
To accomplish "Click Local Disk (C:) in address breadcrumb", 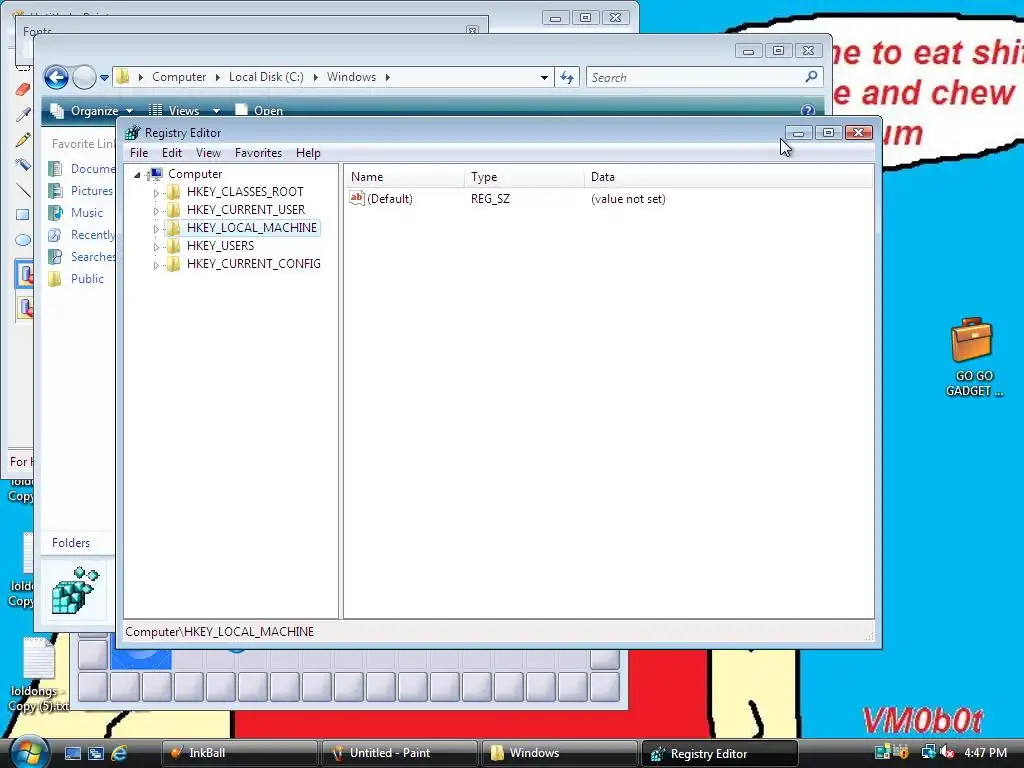I will point(266,76).
